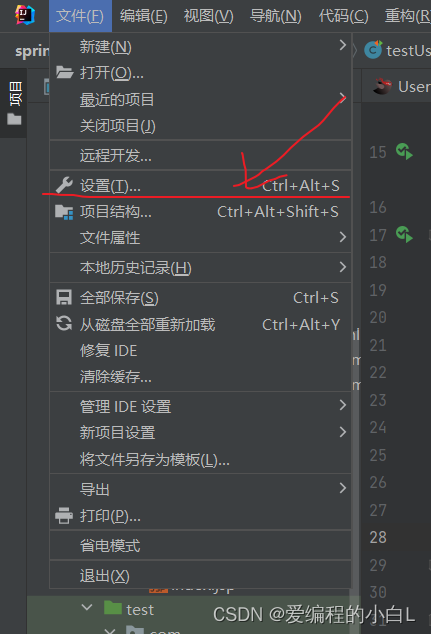Expand the 管理 IDE 设置 submenu

click(200, 406)
